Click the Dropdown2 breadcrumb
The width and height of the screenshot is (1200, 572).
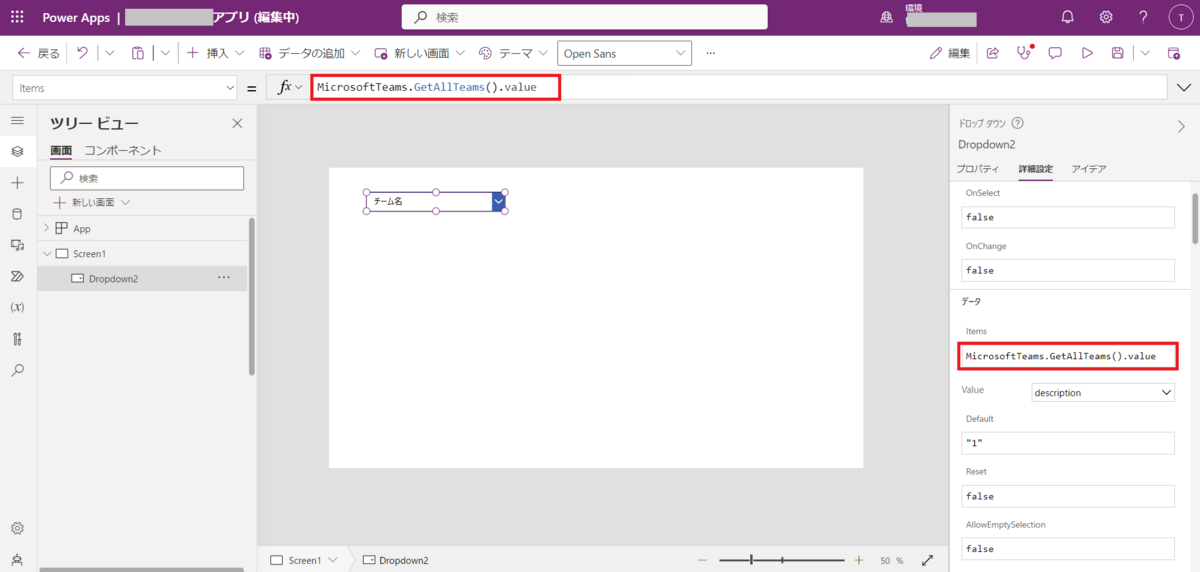(x=396, y=560)
